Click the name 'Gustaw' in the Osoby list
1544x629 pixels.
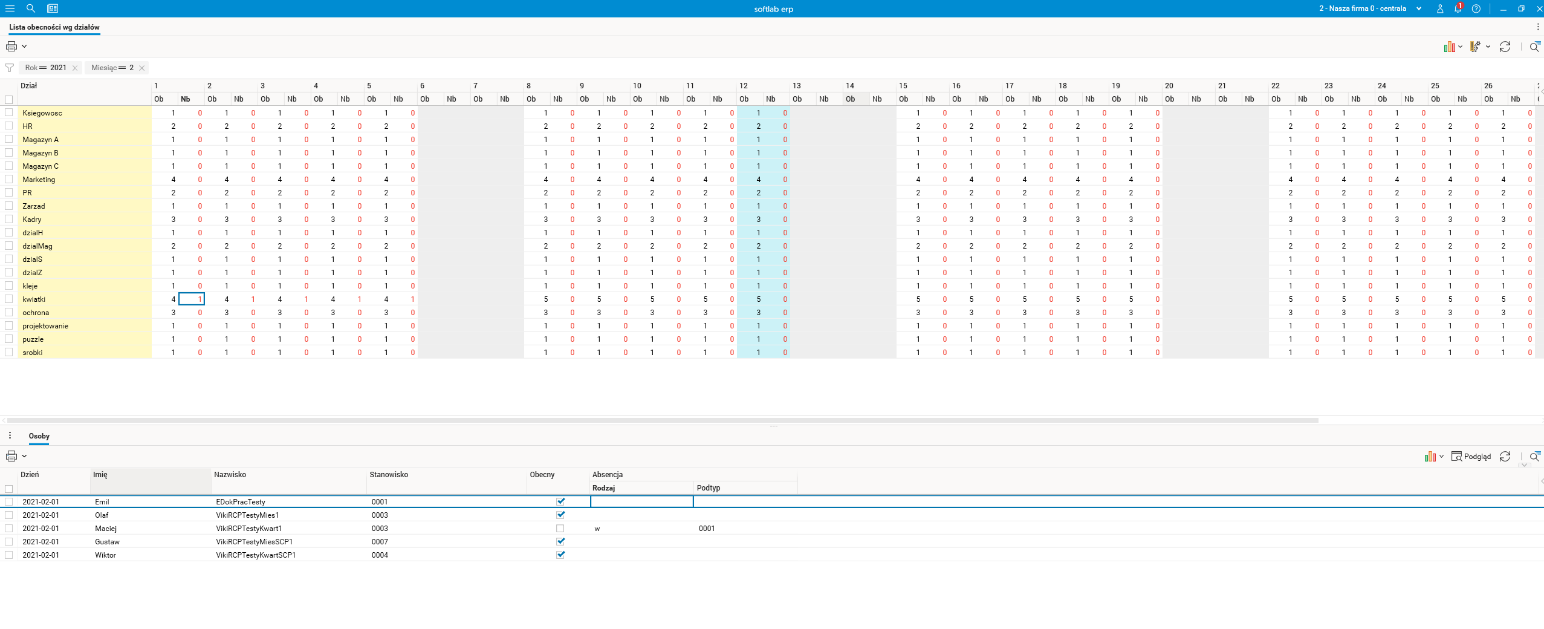[x=106, y=541]
